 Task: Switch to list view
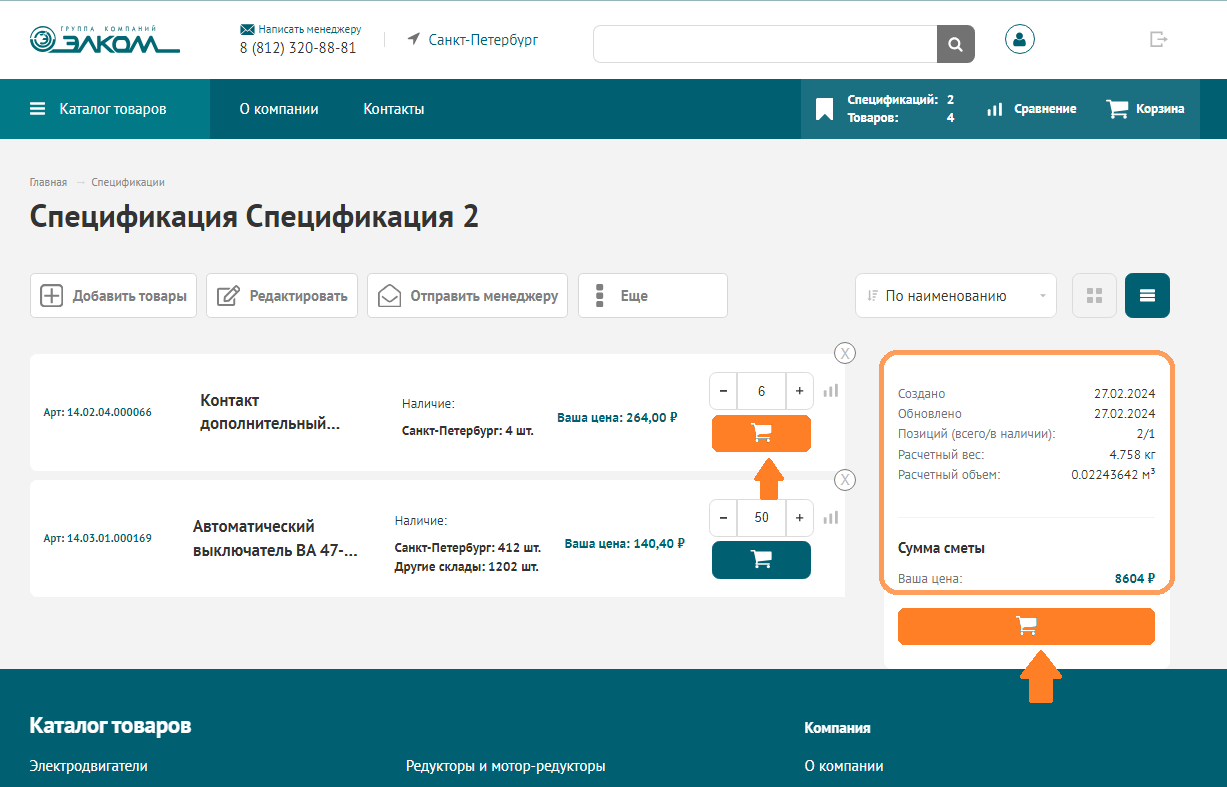(x=1147, y=296)
